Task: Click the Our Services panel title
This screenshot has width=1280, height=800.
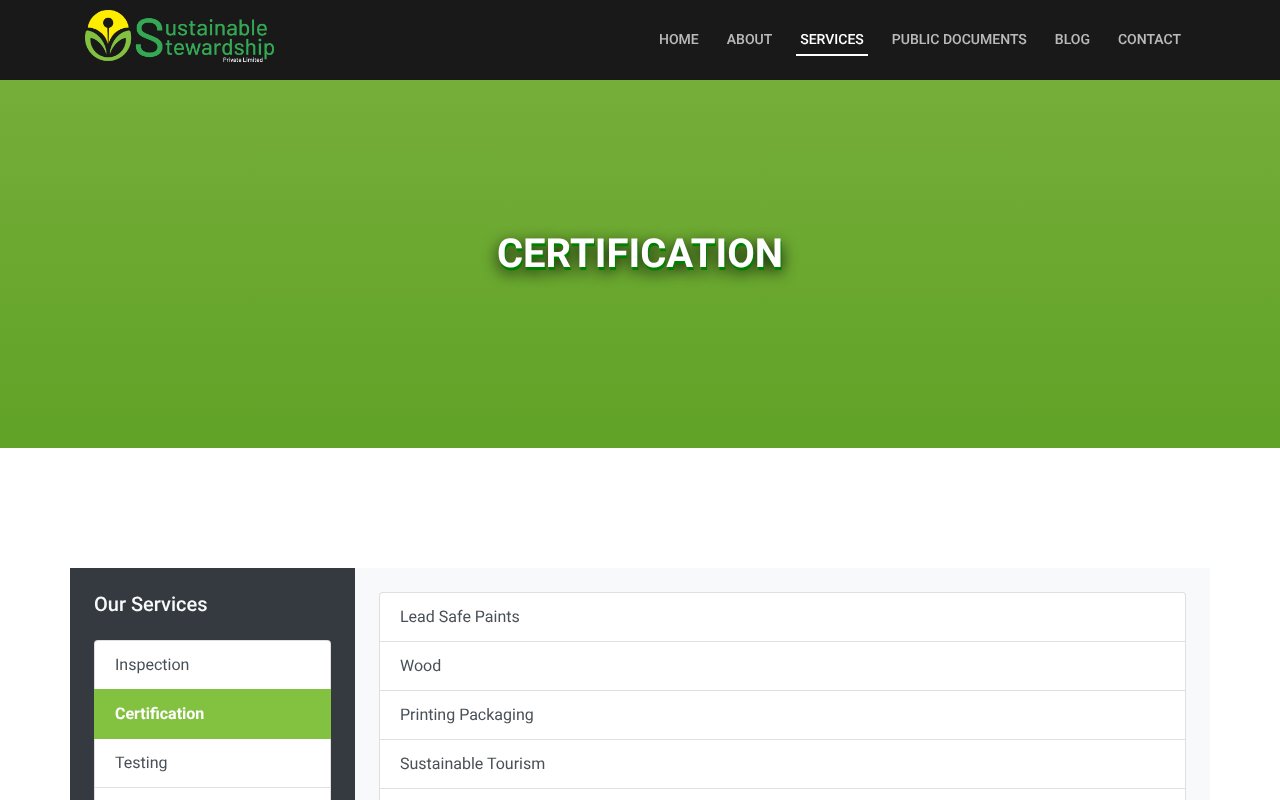Action: 150,604
